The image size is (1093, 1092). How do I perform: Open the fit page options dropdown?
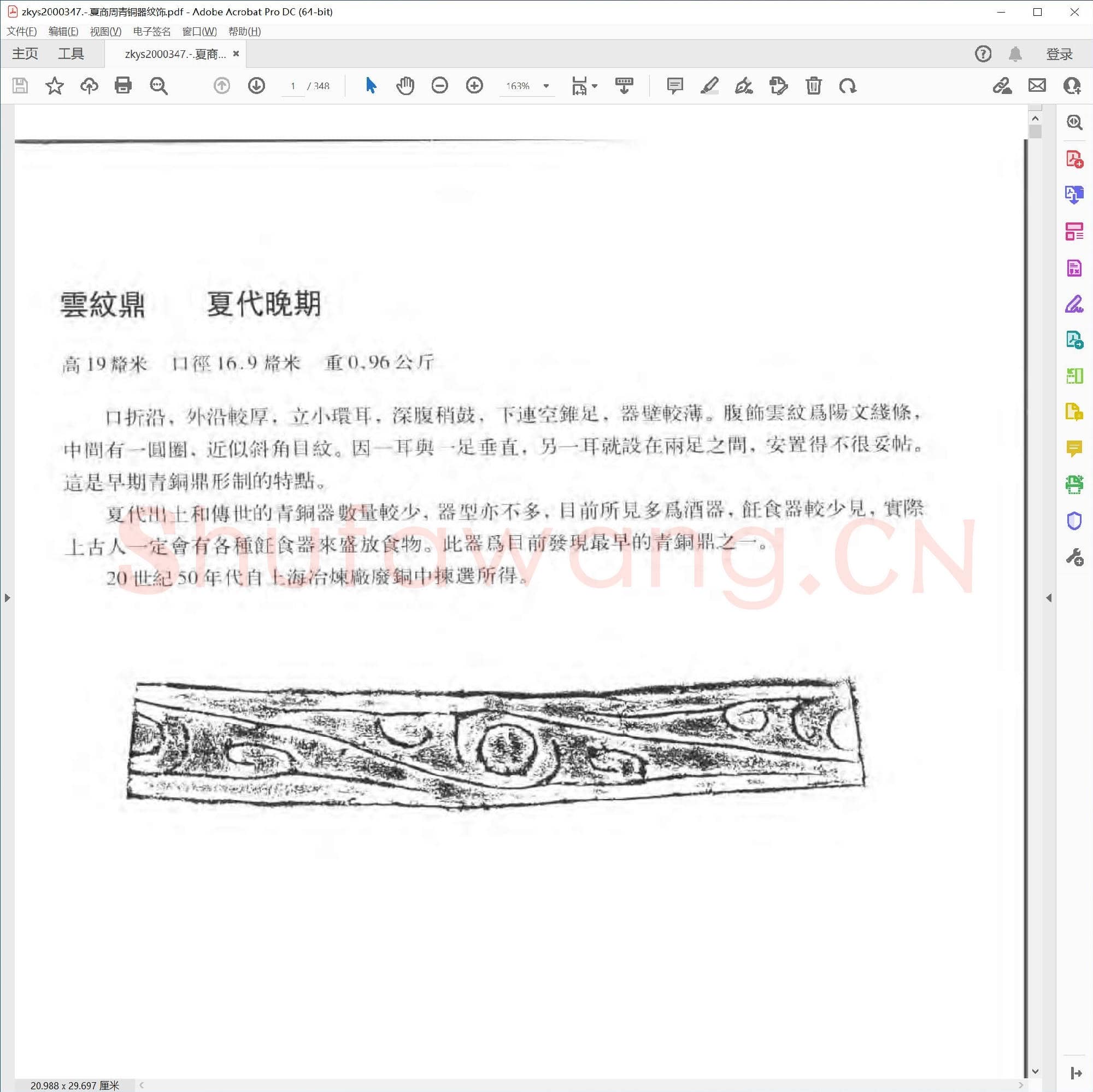click(x=595, y=86)
